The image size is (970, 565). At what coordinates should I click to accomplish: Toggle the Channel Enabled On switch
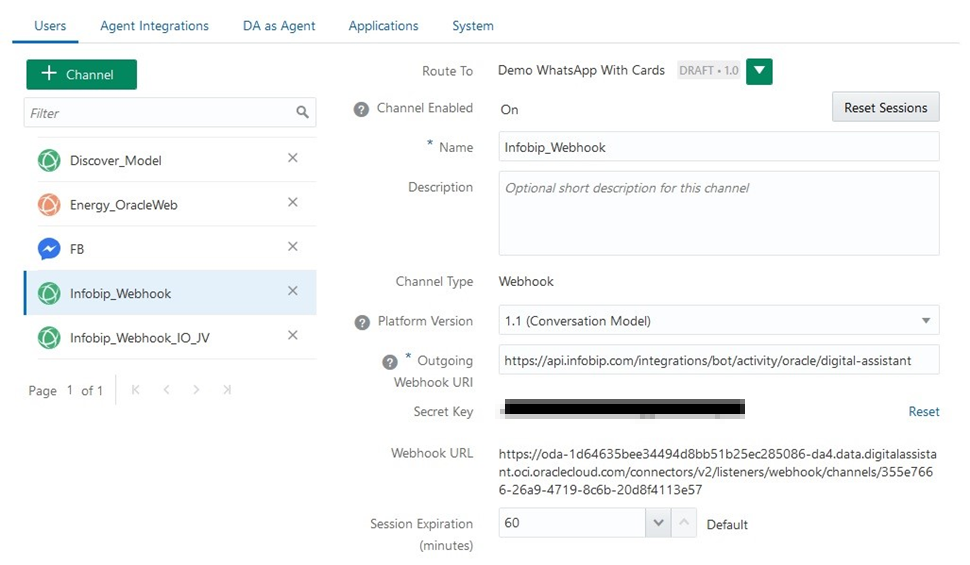[509, 110]
